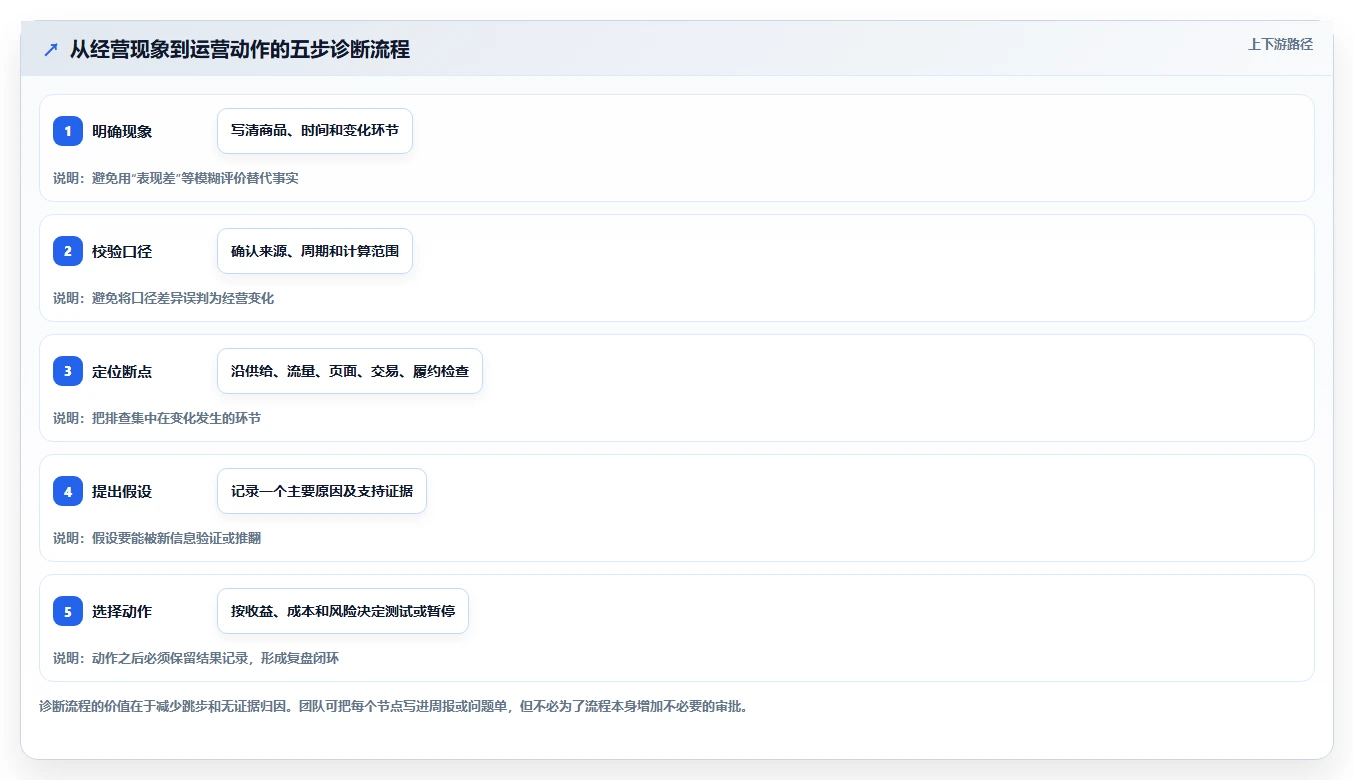Click step number 4 badge
Image resolution: width=1354 pixels, height=780 pixels.
(x=68, y=491)
